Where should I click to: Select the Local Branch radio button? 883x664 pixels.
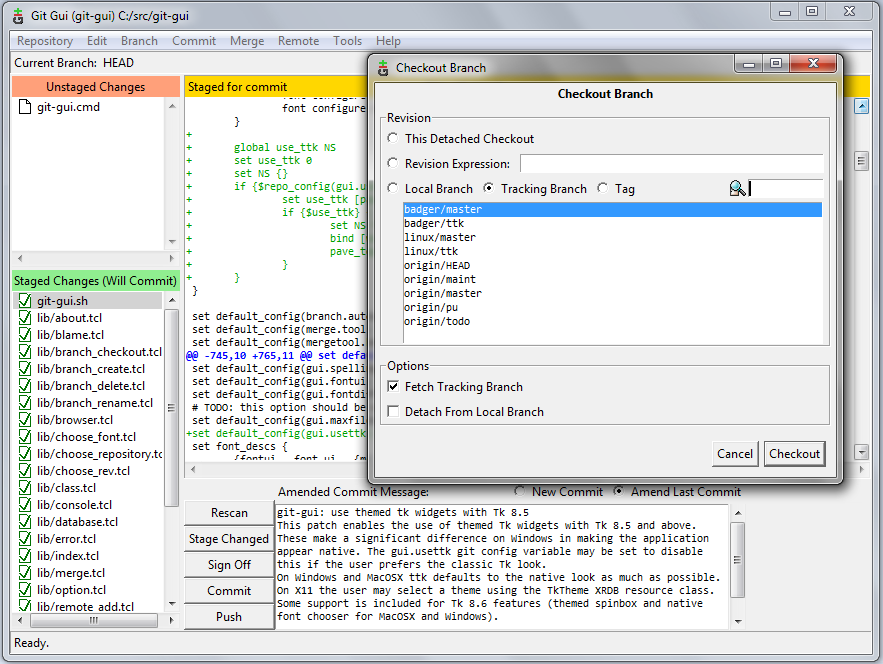393,189
